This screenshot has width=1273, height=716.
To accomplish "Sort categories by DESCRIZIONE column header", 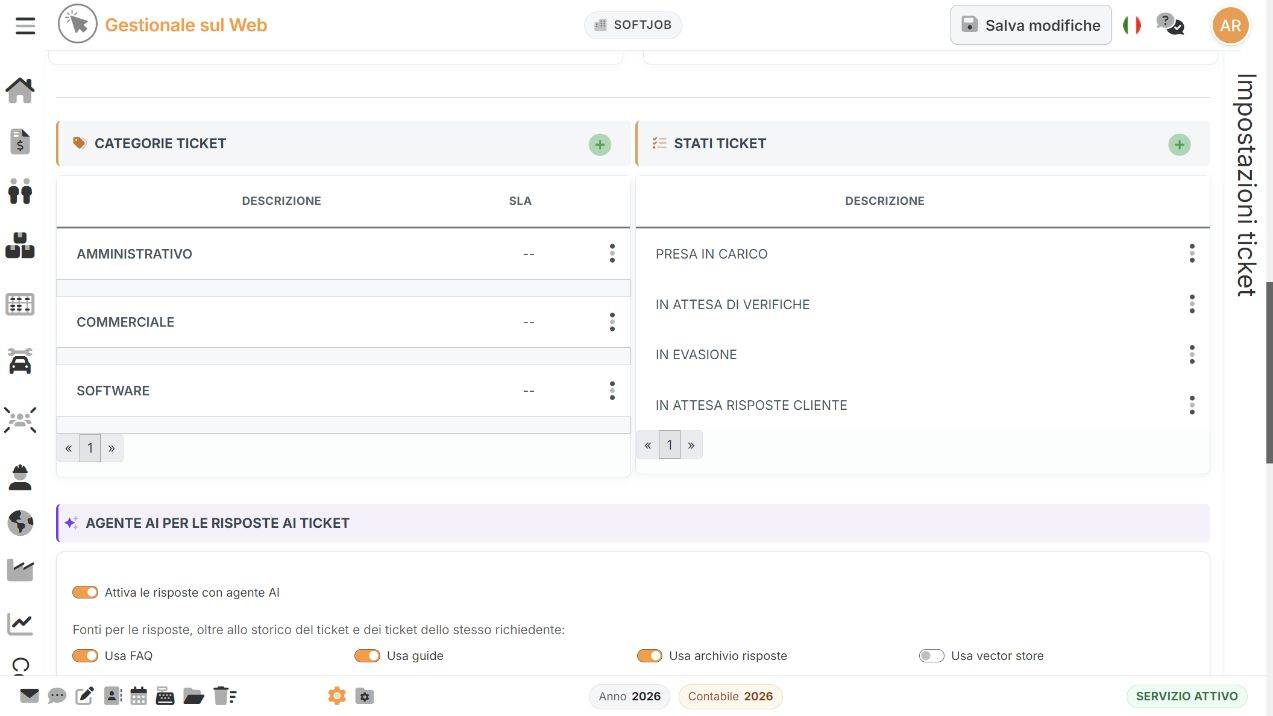I will (x=282, y=201).
